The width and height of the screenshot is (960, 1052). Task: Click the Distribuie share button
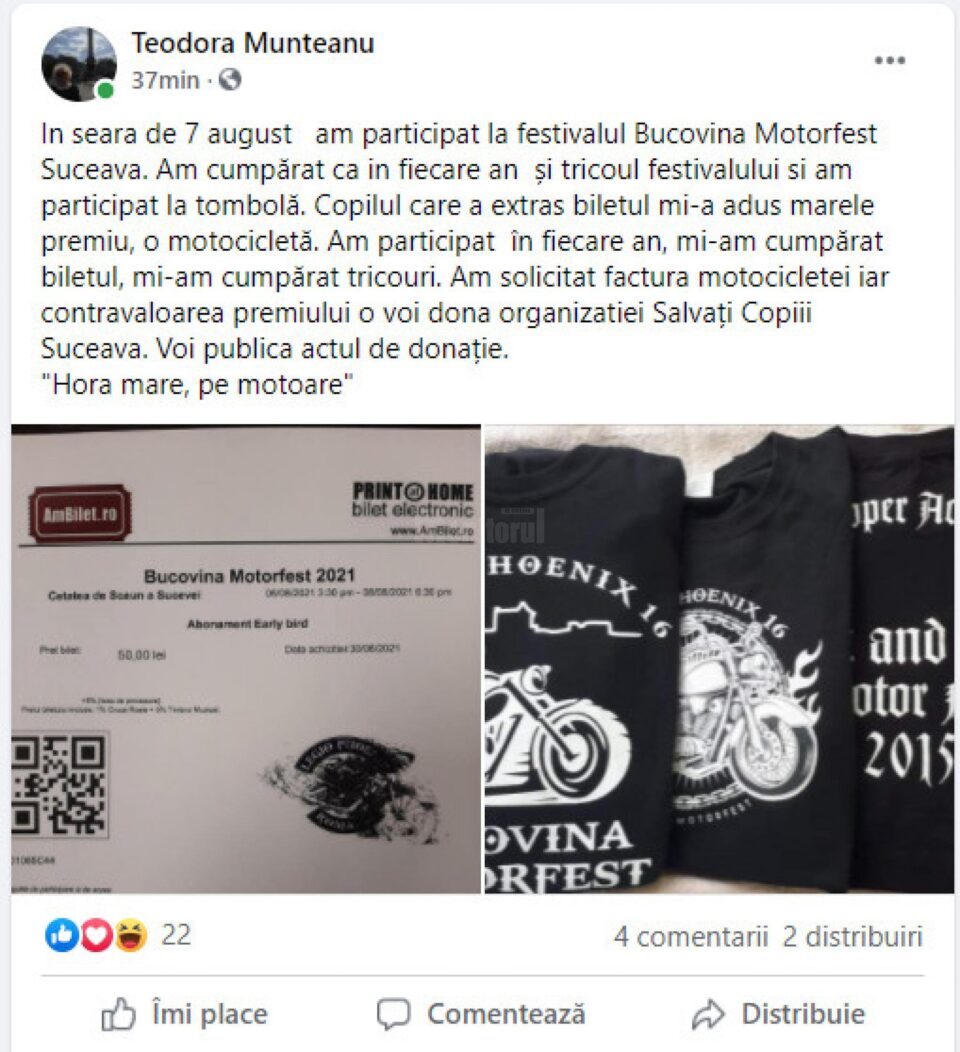[779, 1014]
